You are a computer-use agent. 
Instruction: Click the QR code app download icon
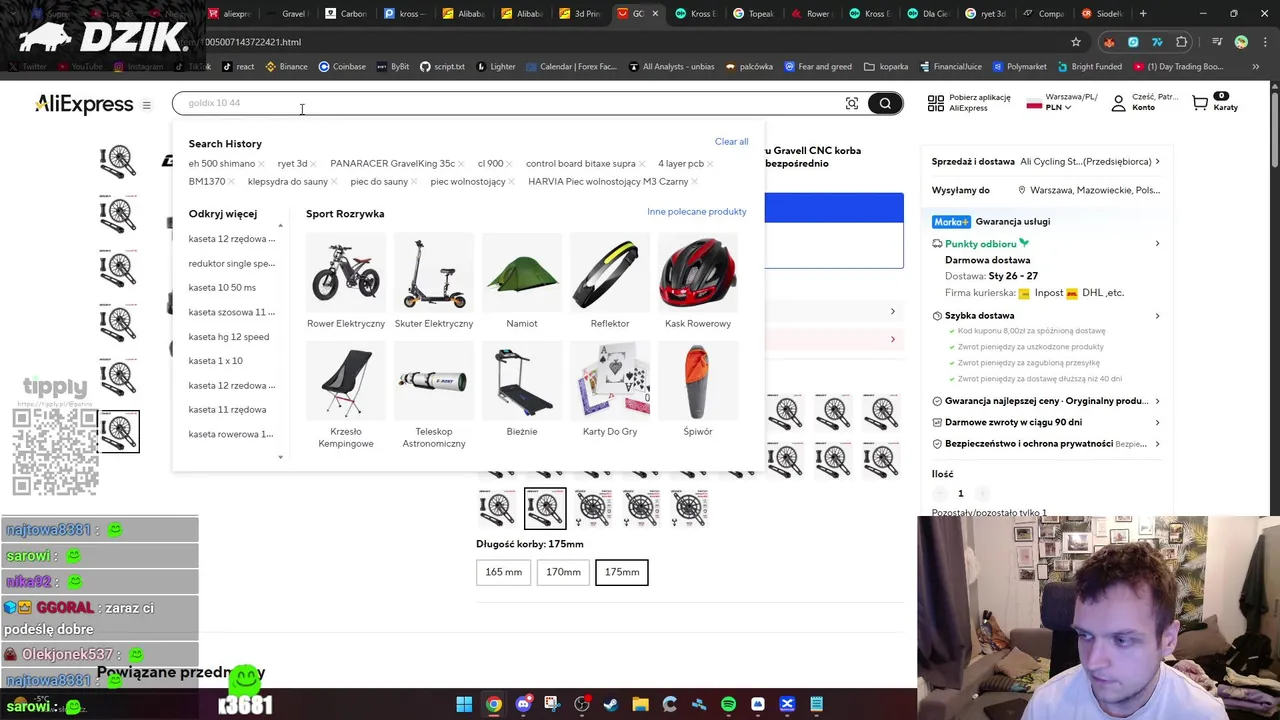(x=936, y=103)
